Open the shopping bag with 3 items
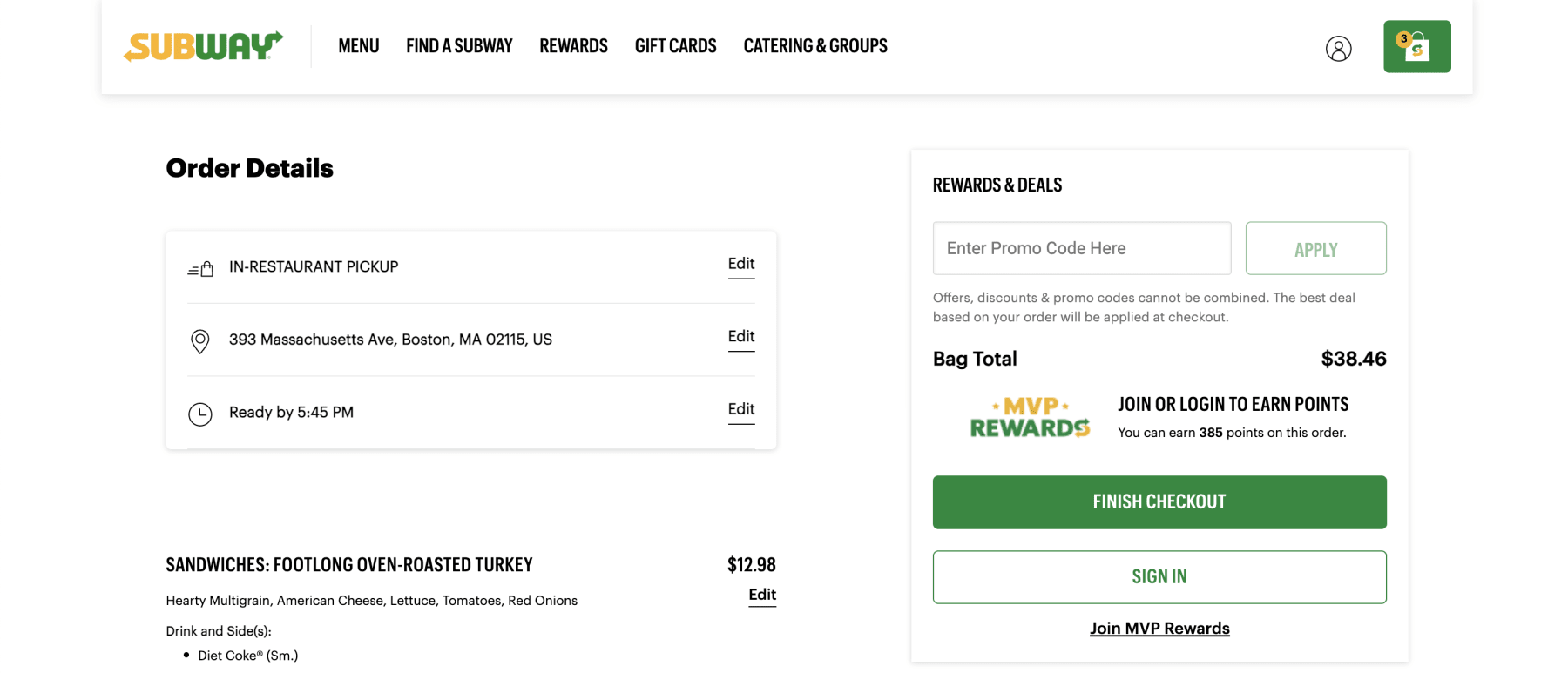 point(1416,47)
